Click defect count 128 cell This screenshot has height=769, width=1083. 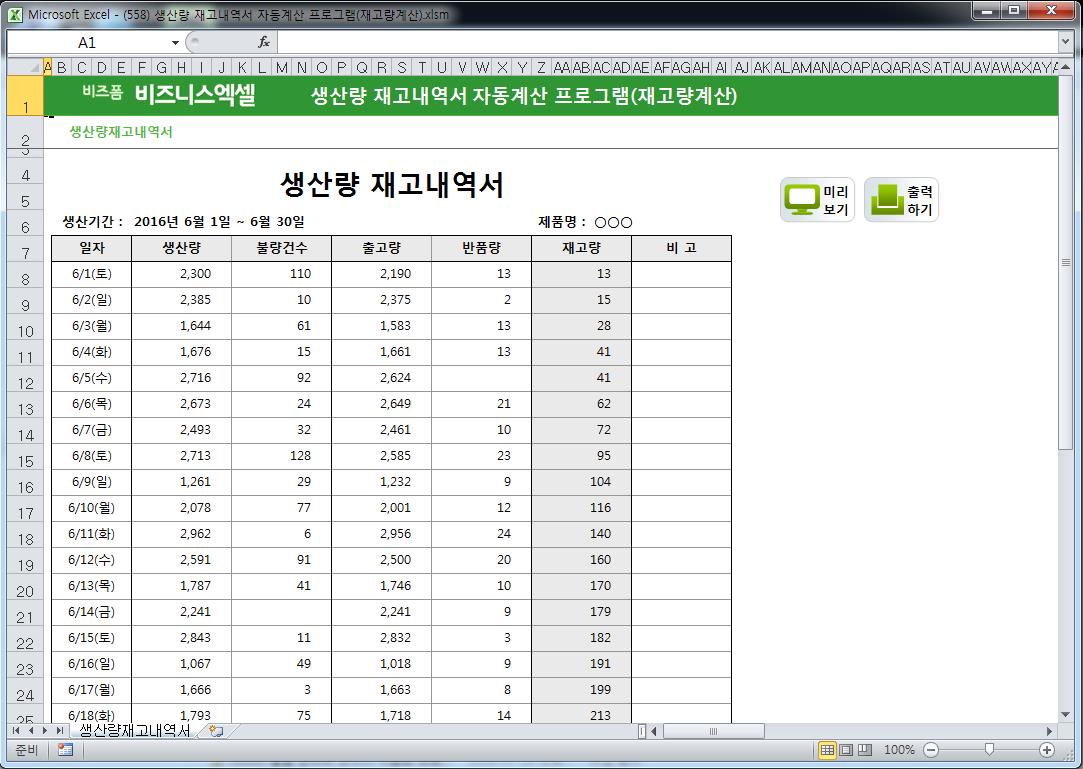(x=282, y=456)
